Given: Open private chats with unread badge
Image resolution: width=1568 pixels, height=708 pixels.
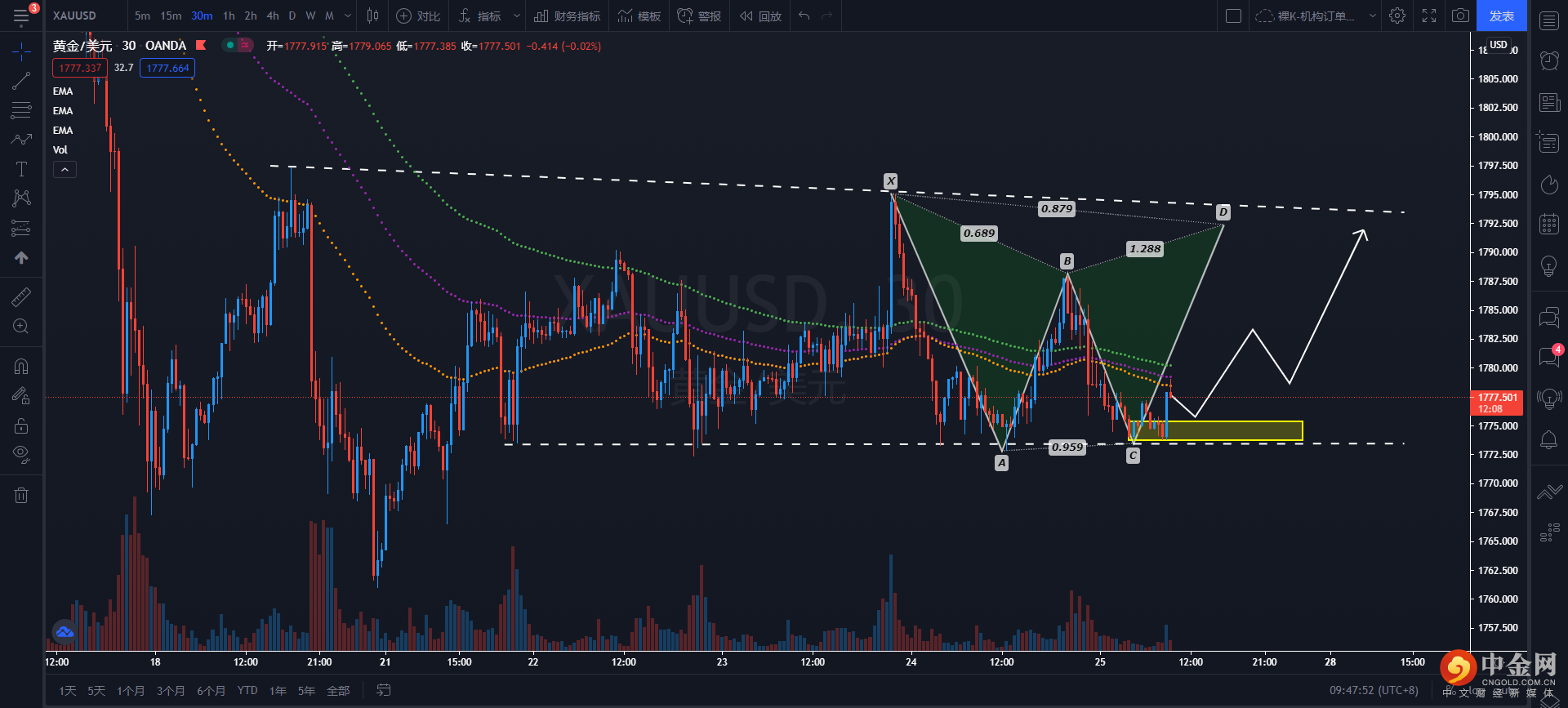Looking at the screenshot, I should coord(1548,356).
